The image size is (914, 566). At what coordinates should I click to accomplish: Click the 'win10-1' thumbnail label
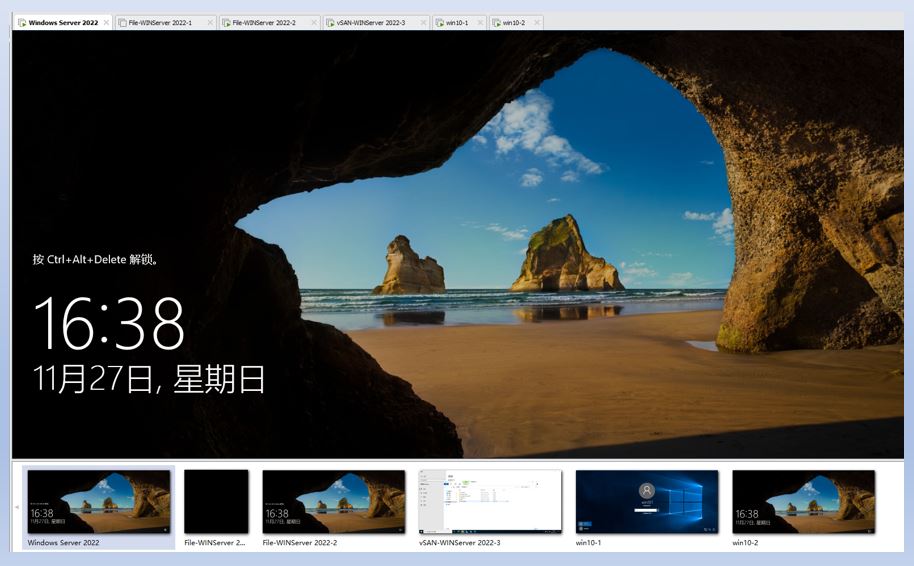(x=588, y=542)
